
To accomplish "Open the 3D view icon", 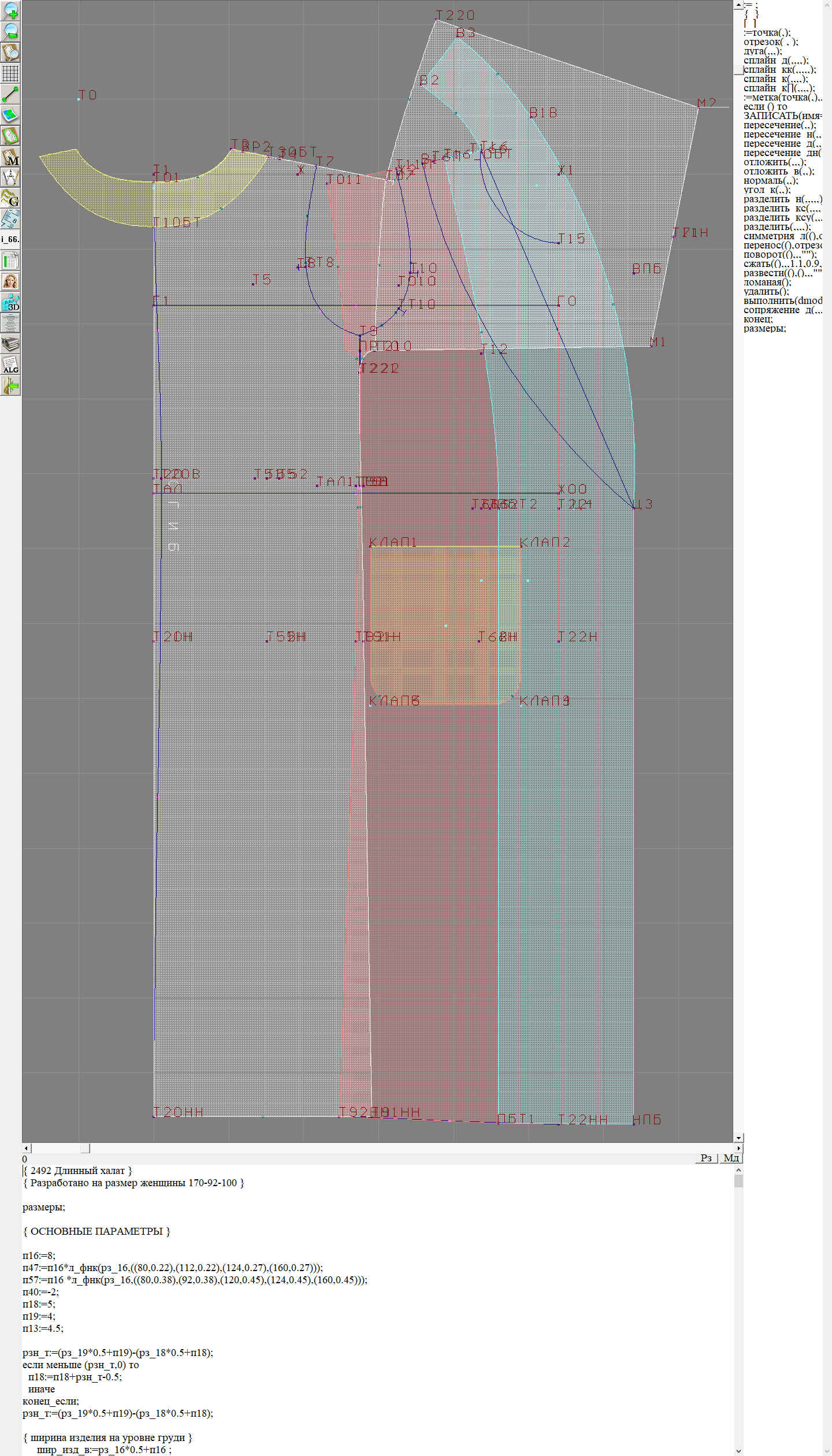I will pyautogui.click(x=10, y=302).
